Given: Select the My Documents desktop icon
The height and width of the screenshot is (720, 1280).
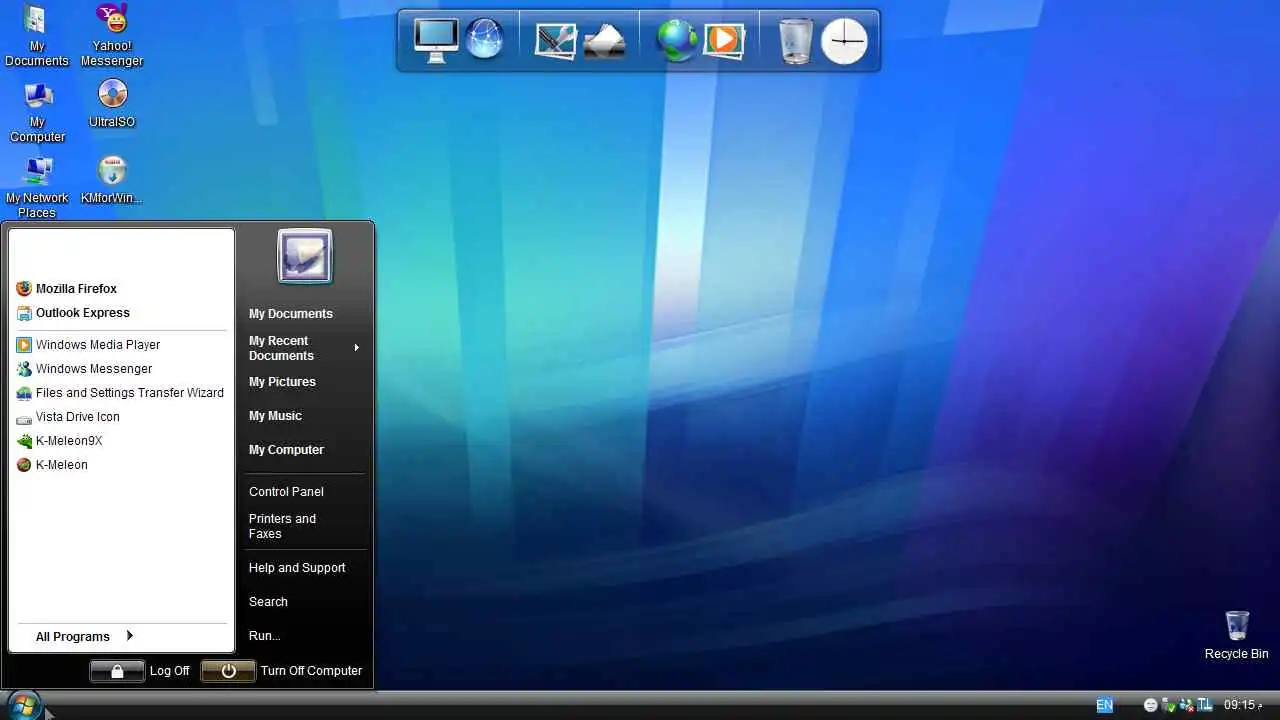Looking at the screenshot, I should pyautogui.click(x=37, y=36).
